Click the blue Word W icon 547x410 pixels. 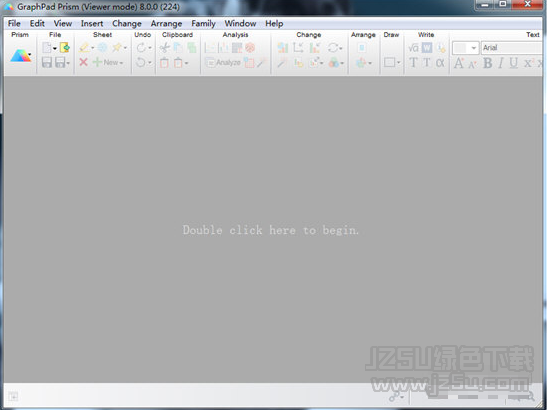(x=427, y=47)
